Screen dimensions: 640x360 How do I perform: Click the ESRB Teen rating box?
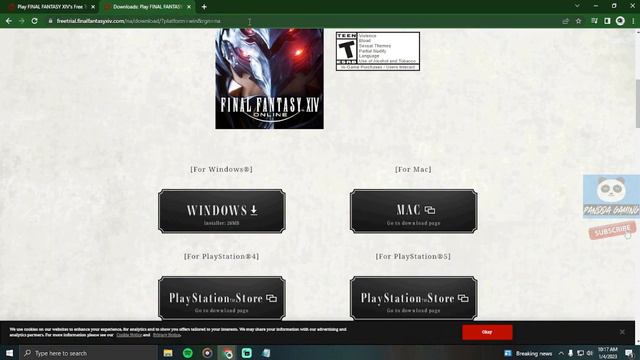pyautogui.click(x=378, y=51)
